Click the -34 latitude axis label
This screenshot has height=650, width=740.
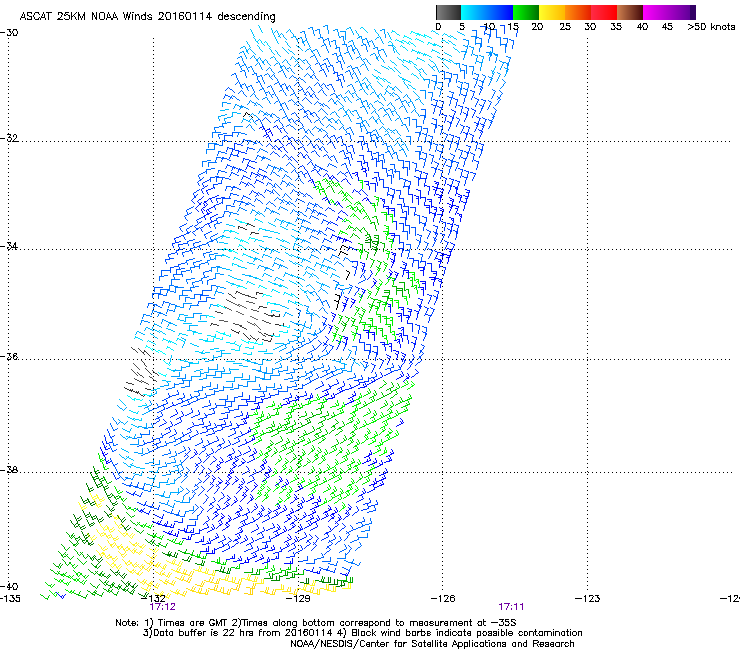pos(9,246)
